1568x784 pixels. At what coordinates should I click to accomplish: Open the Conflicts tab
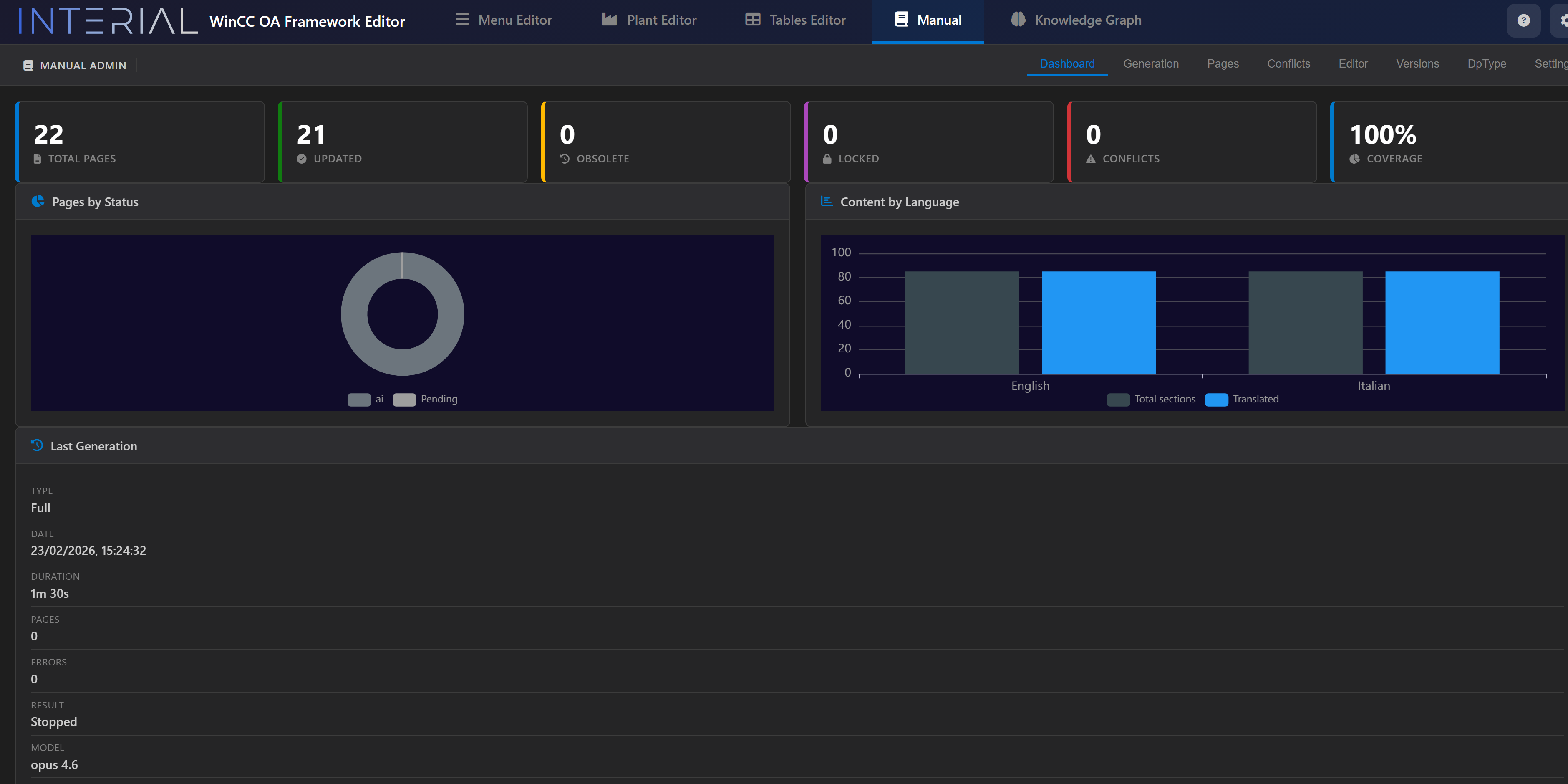pos(1288,63)
